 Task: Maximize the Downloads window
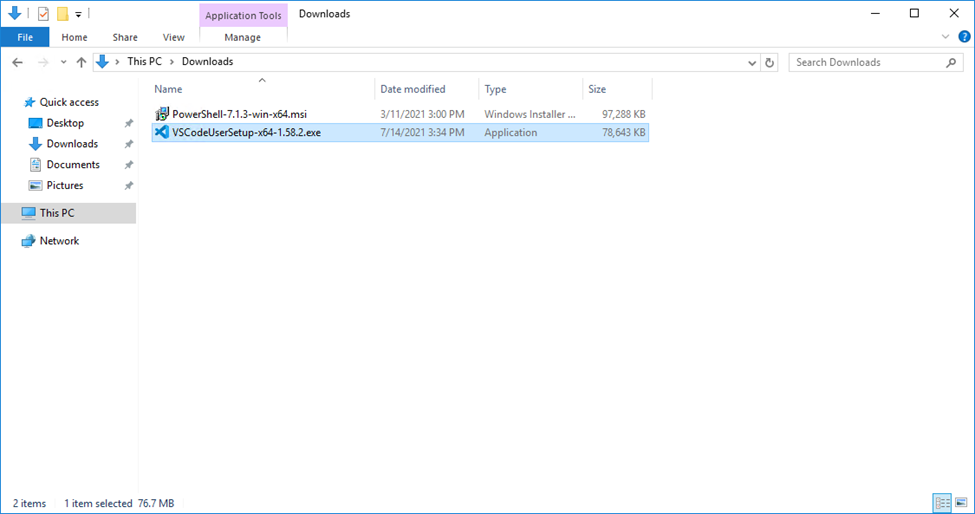point(914,13)
